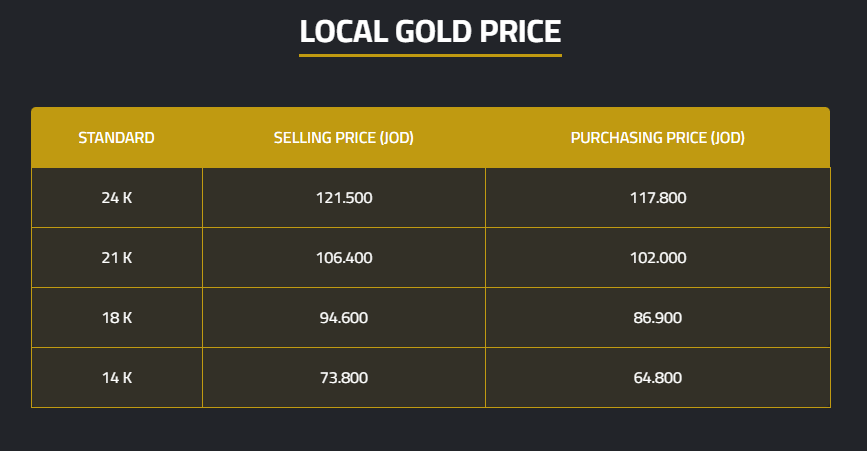Click the 106.400 selling price value

click(344, 258)
